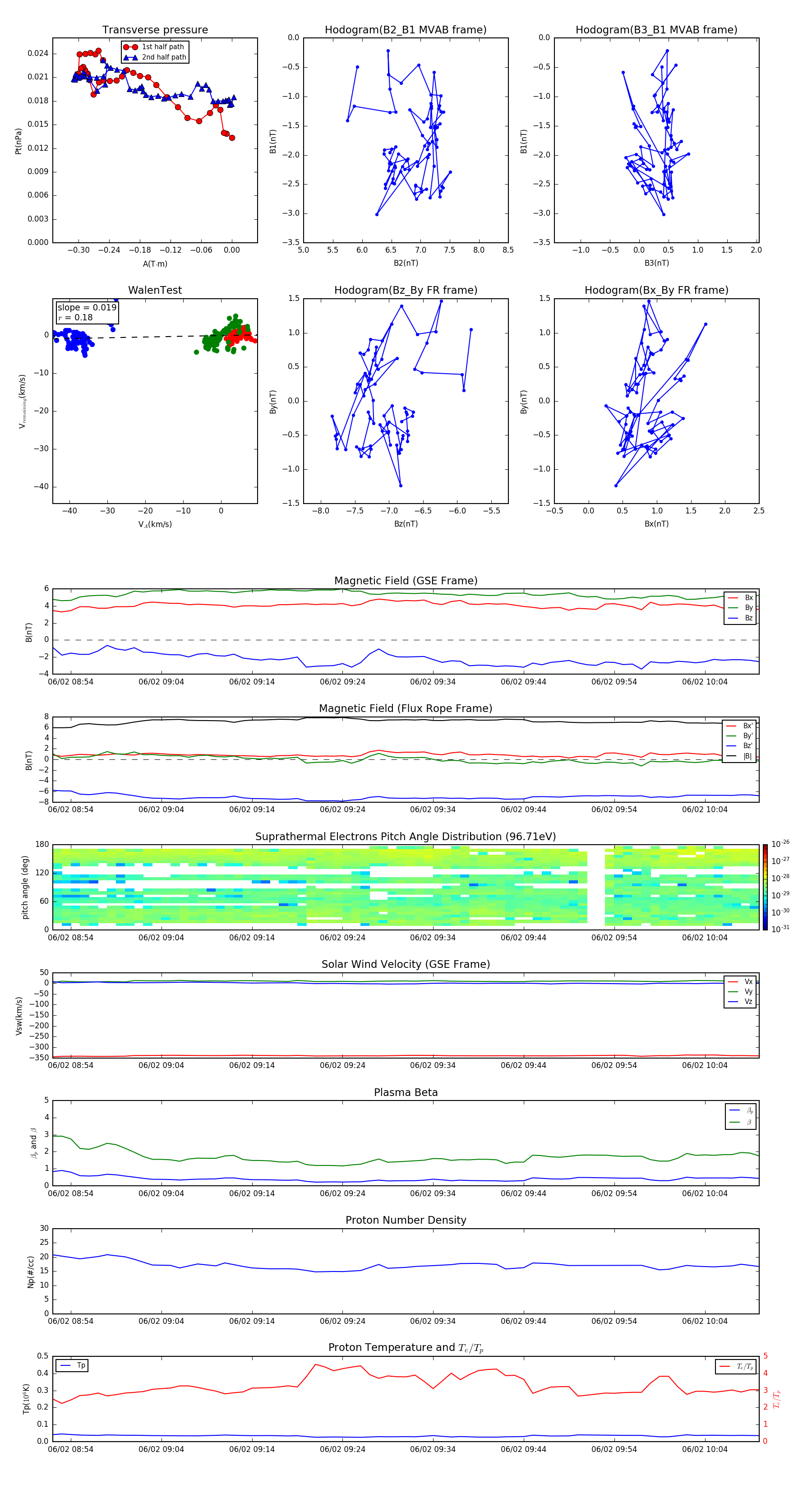Click the 'pitch angle (deg)' axis label
812x1489 pixels.
pos(25,887)
